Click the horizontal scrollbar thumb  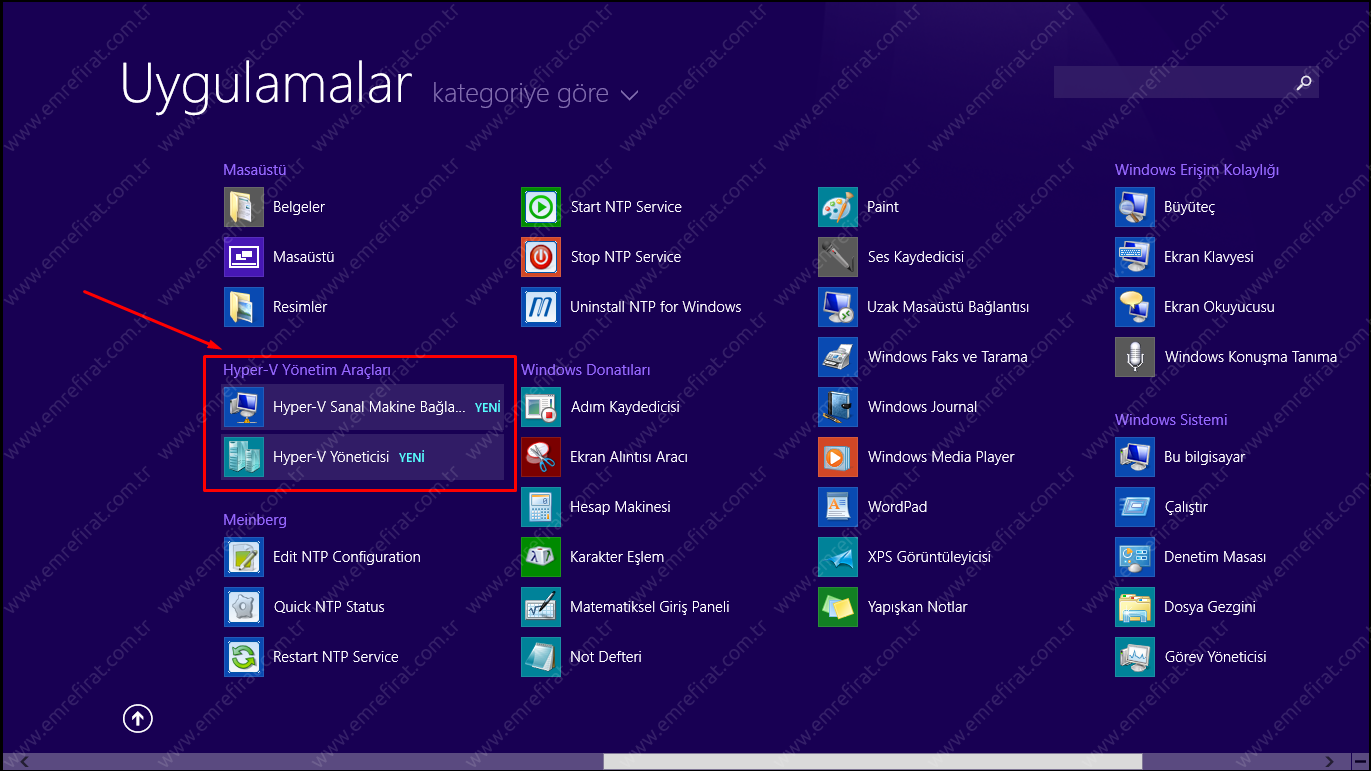[870, 762]
